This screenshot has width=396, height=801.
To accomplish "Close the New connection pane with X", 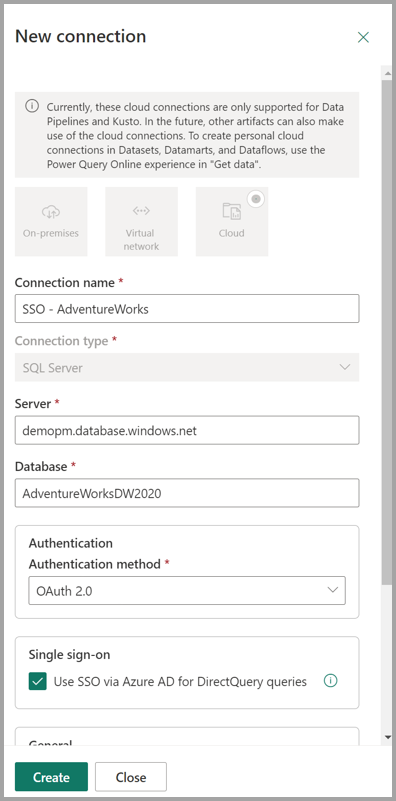I will pyautogui.click(x=363, y=37).
